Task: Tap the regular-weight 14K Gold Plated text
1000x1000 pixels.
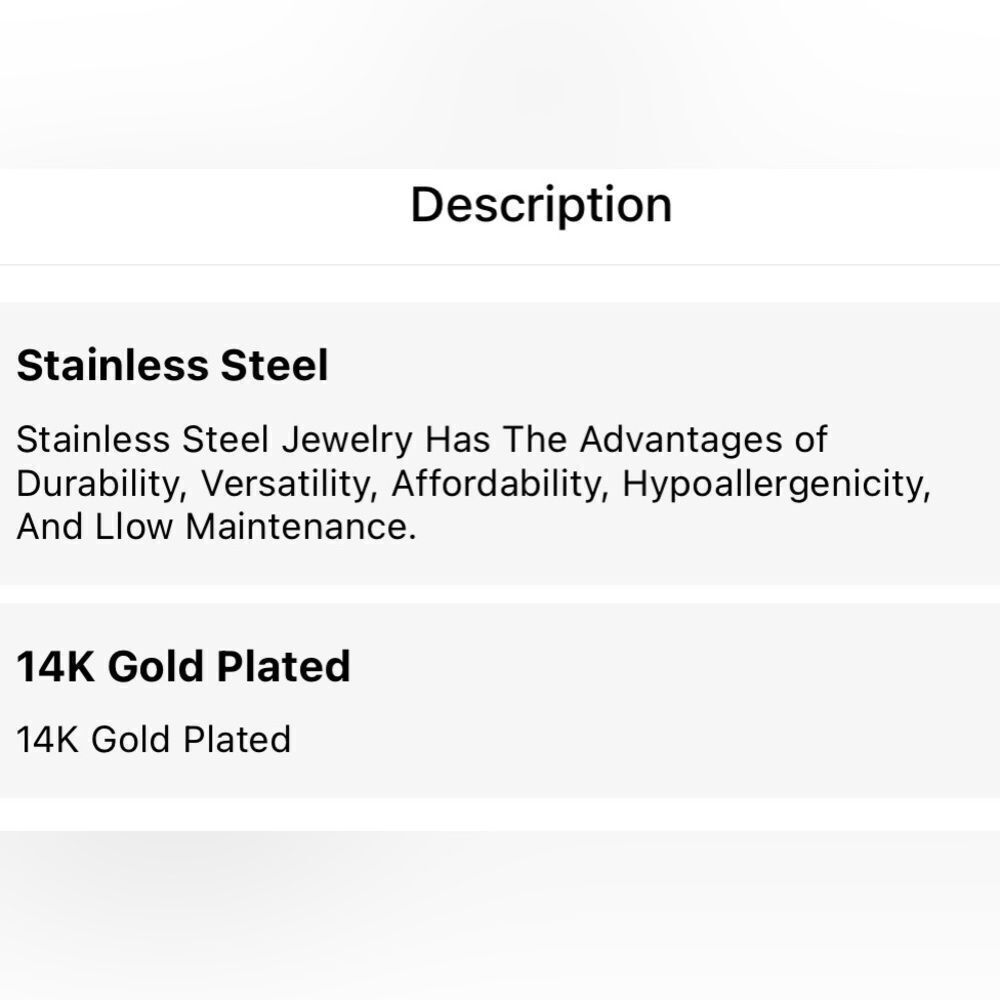Action: (x=154, y=740)
